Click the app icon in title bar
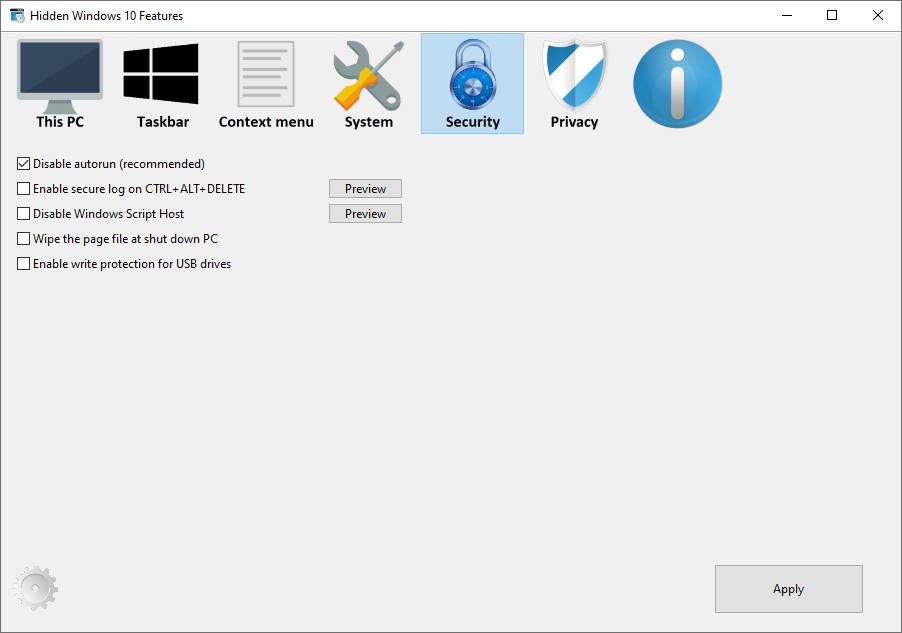902x633 pixels. tap(17, 16)
